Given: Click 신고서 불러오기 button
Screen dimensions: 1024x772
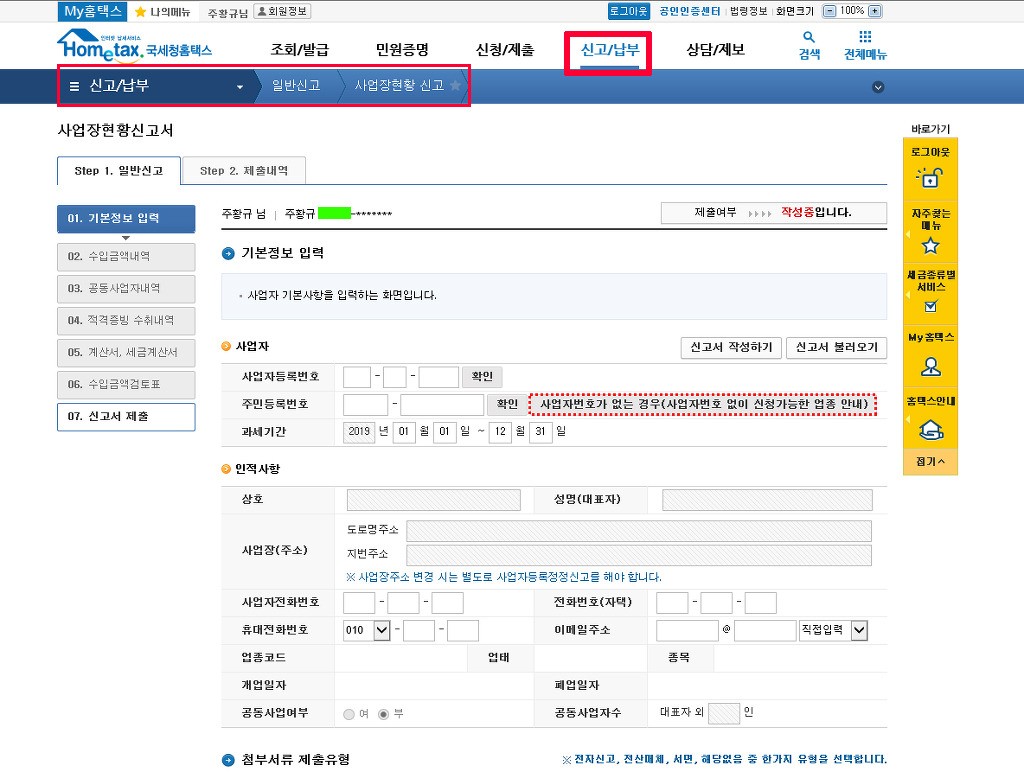Looking at the screenshot, I should click(836, 348).
